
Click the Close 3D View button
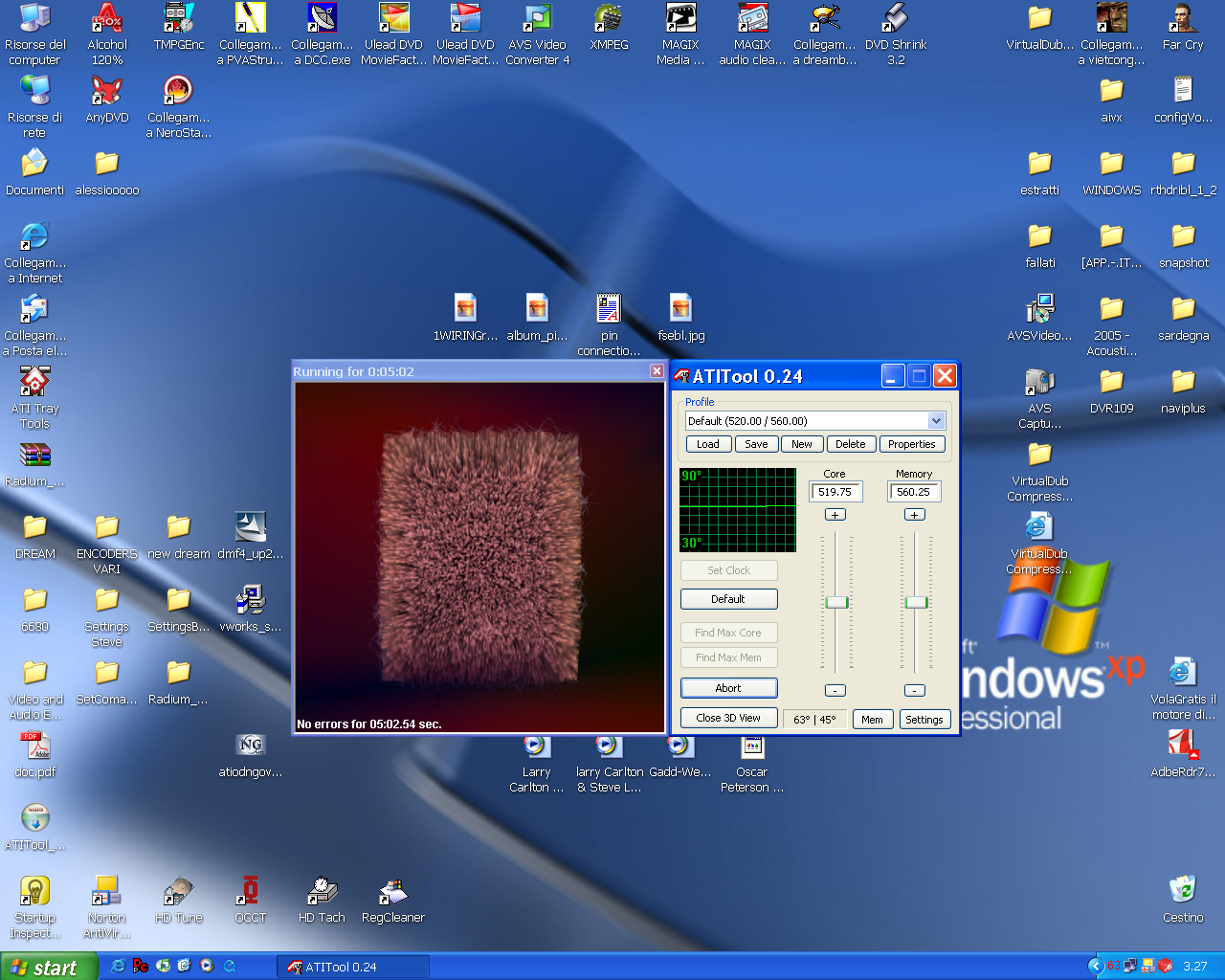point(728,718)
